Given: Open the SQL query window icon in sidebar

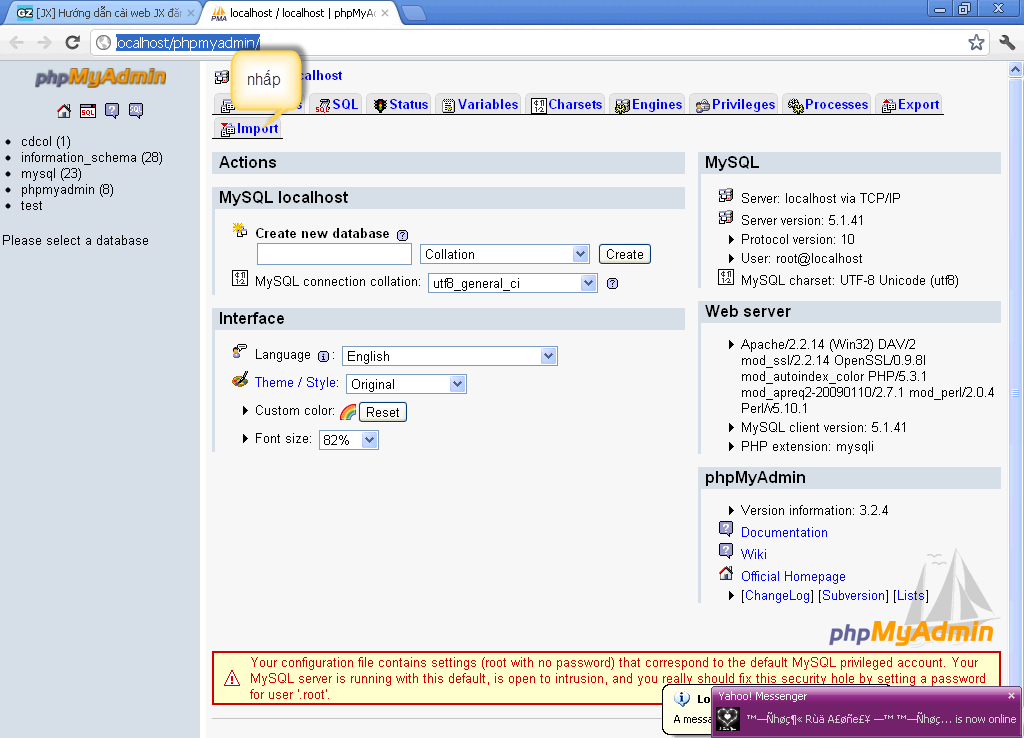Looking at the screenshot, I should pos(88,111).
